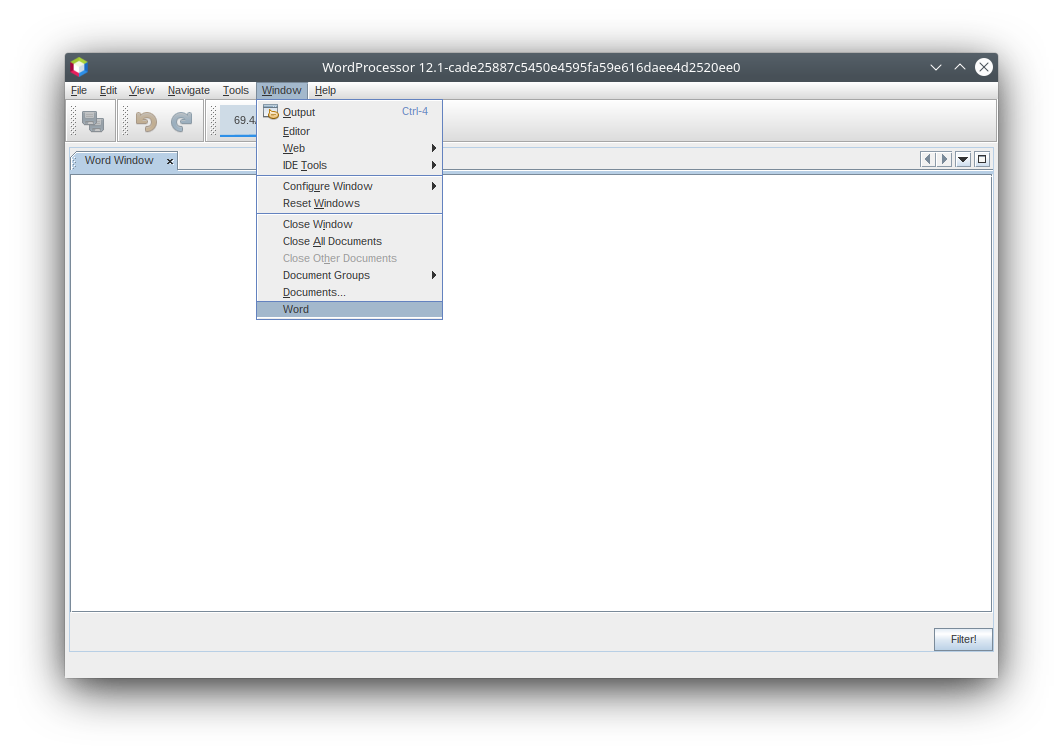Viewport: 1063px width, 755px height.
Task: Show opened documents list dropdown arrow
Action: coord(963,159)
